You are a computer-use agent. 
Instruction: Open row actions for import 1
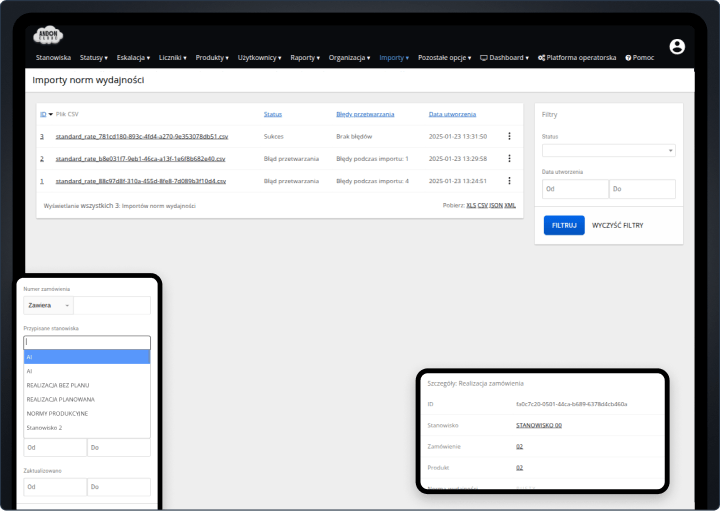[x=509, y=181]
